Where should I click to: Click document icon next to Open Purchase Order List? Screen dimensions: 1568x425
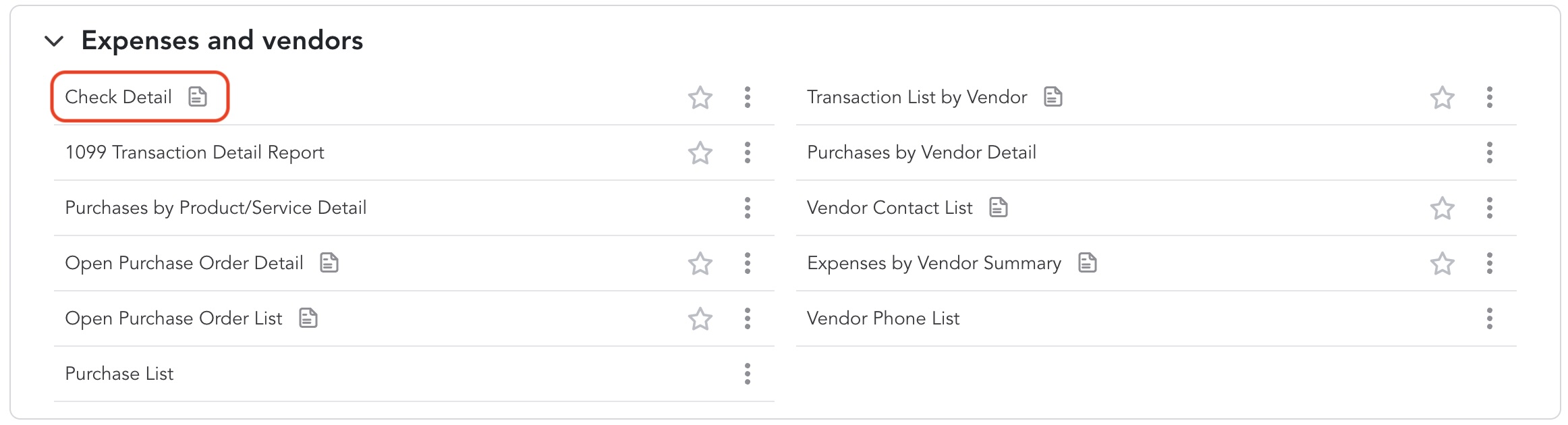click(308, 318)
